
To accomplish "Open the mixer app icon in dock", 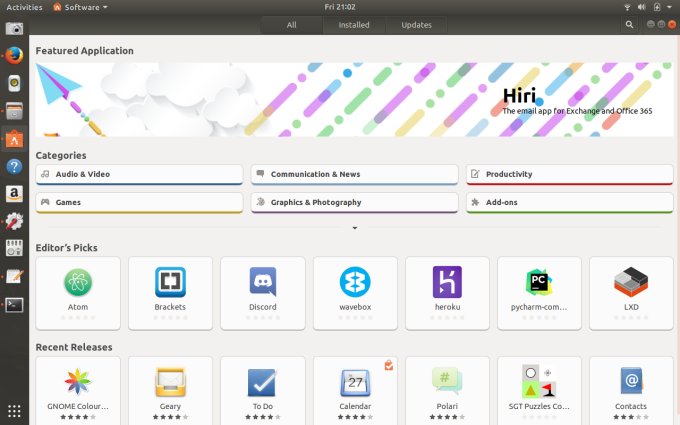I will (14, 248).
